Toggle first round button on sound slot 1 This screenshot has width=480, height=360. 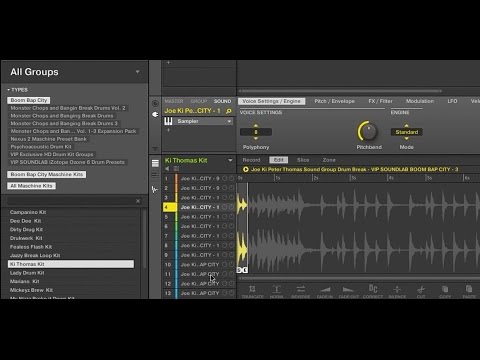click(225, 178)
